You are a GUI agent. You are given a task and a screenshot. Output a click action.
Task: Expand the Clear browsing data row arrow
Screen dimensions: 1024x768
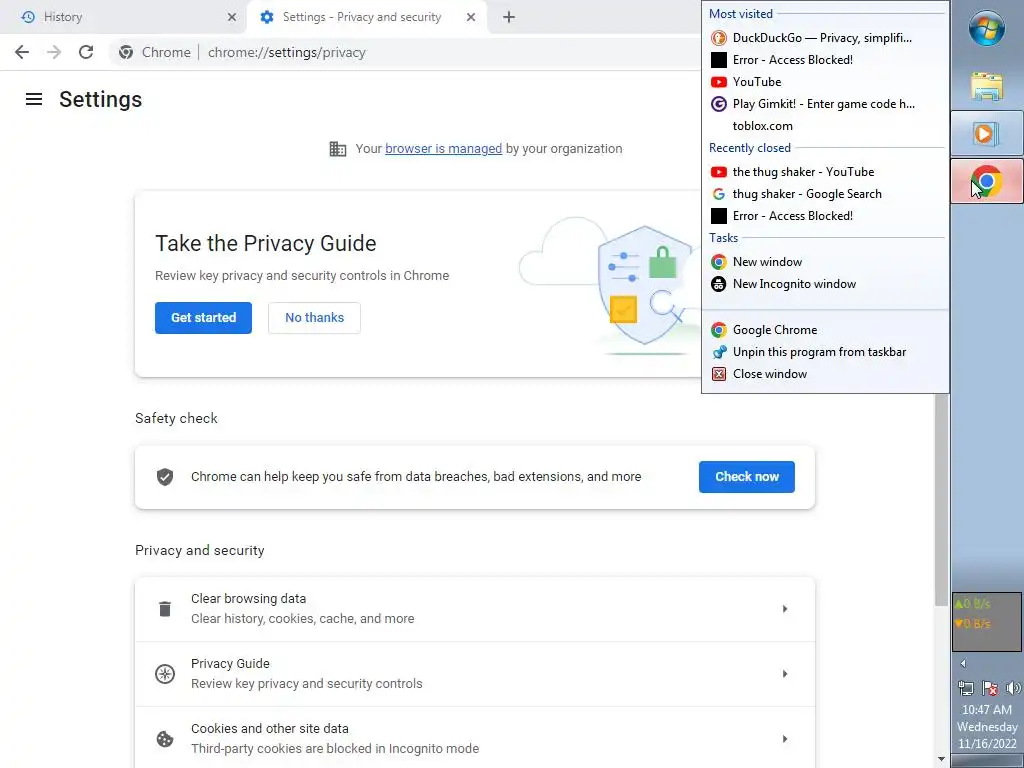point(784,609)
